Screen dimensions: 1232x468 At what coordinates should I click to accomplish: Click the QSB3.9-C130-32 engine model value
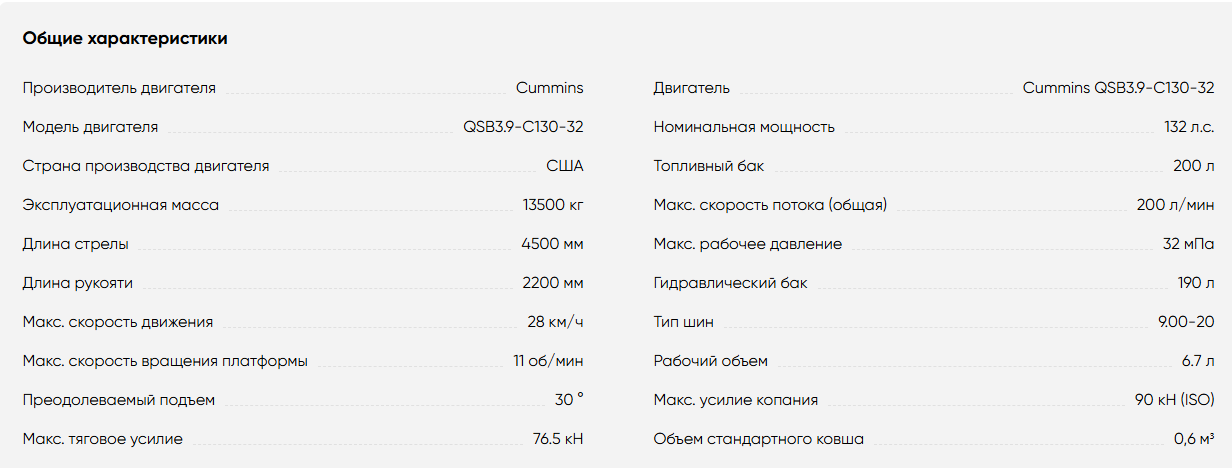coord(523,127)
